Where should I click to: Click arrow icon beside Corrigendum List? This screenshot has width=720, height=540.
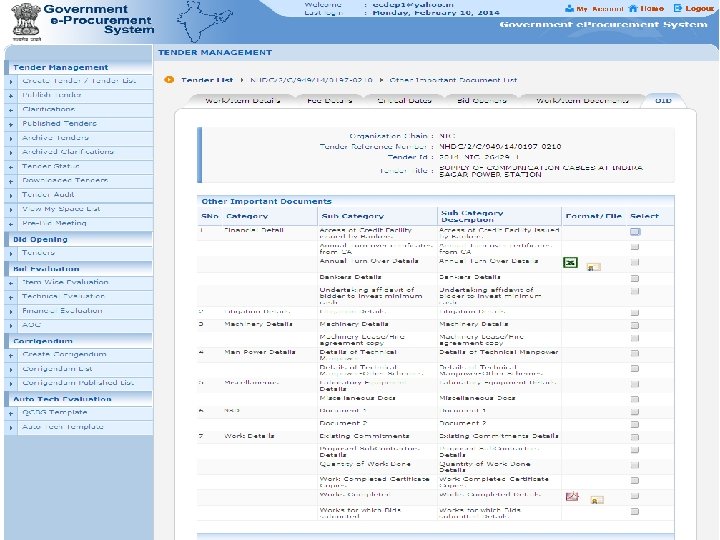[x=11, y=369]
